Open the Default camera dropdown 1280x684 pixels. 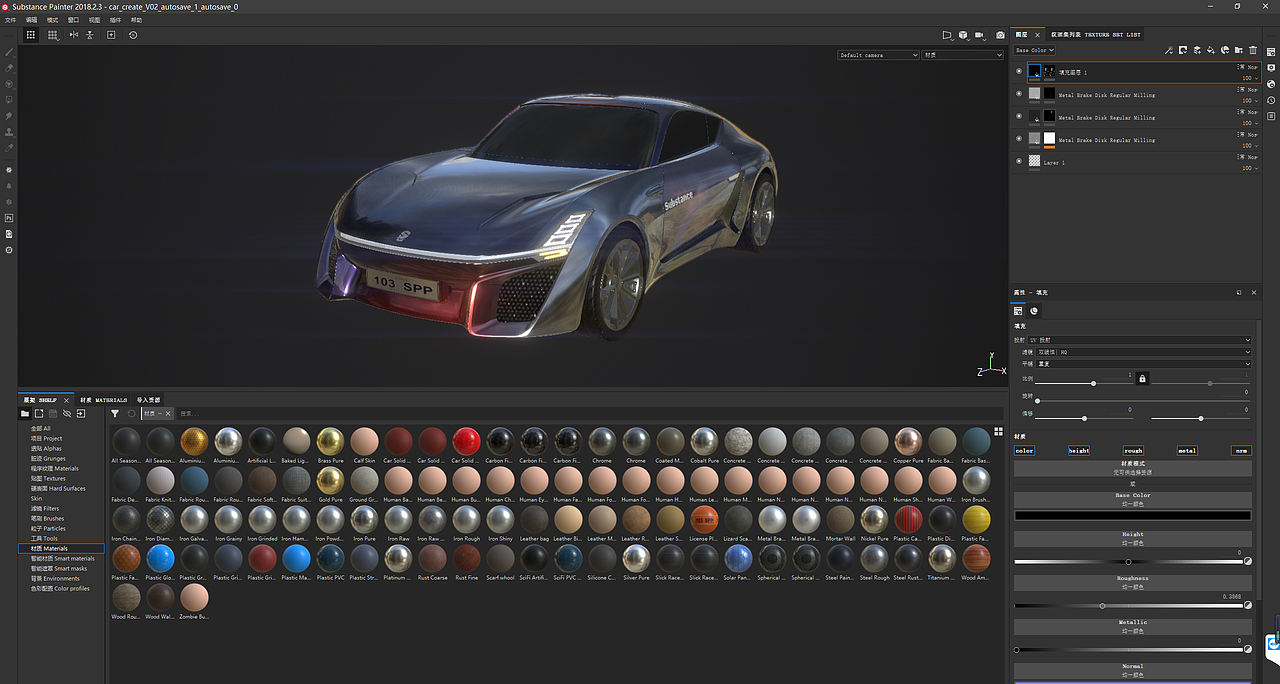point(877,55)
